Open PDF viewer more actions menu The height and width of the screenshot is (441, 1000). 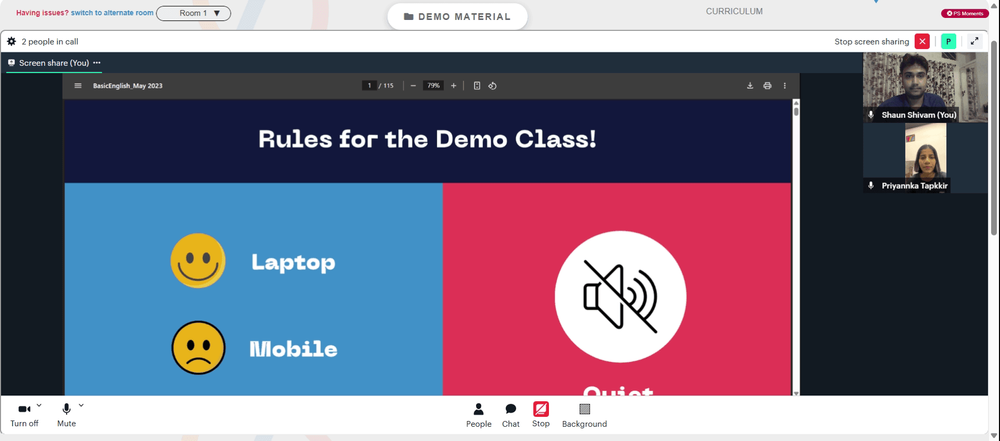point(784,86)
